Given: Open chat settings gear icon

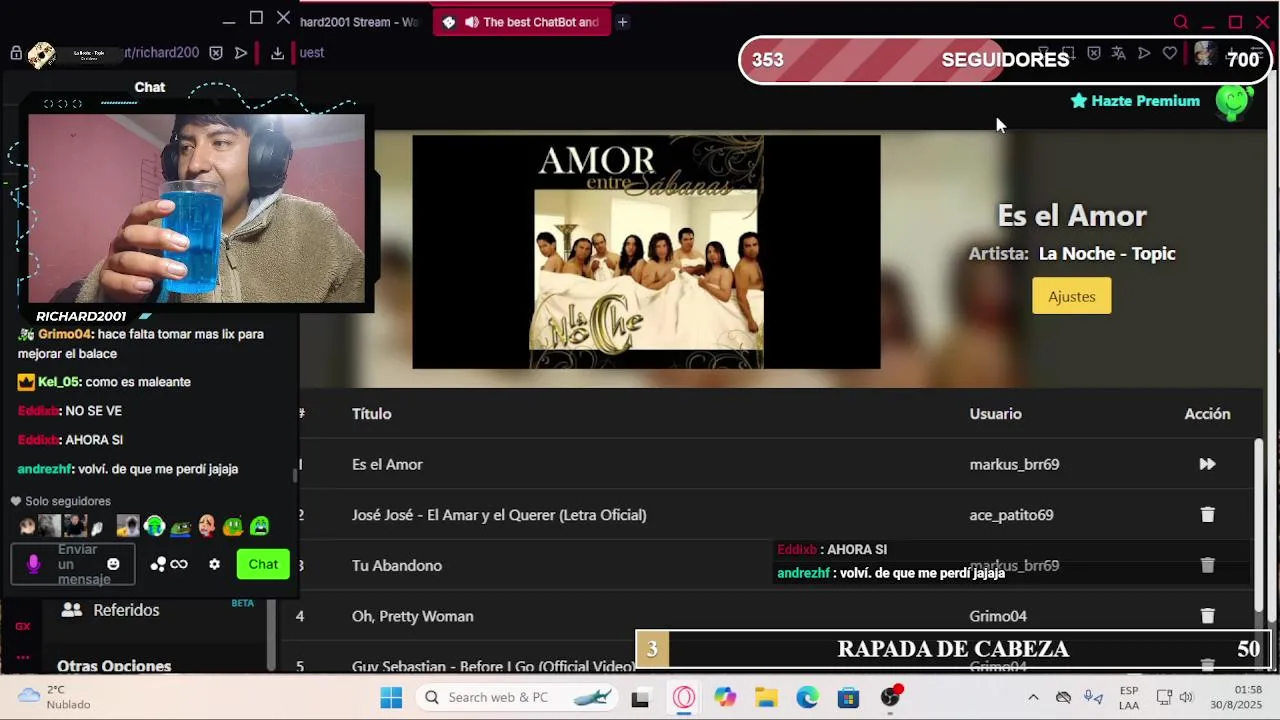Looking at the screenshot, I should click(x=214, y=564).
